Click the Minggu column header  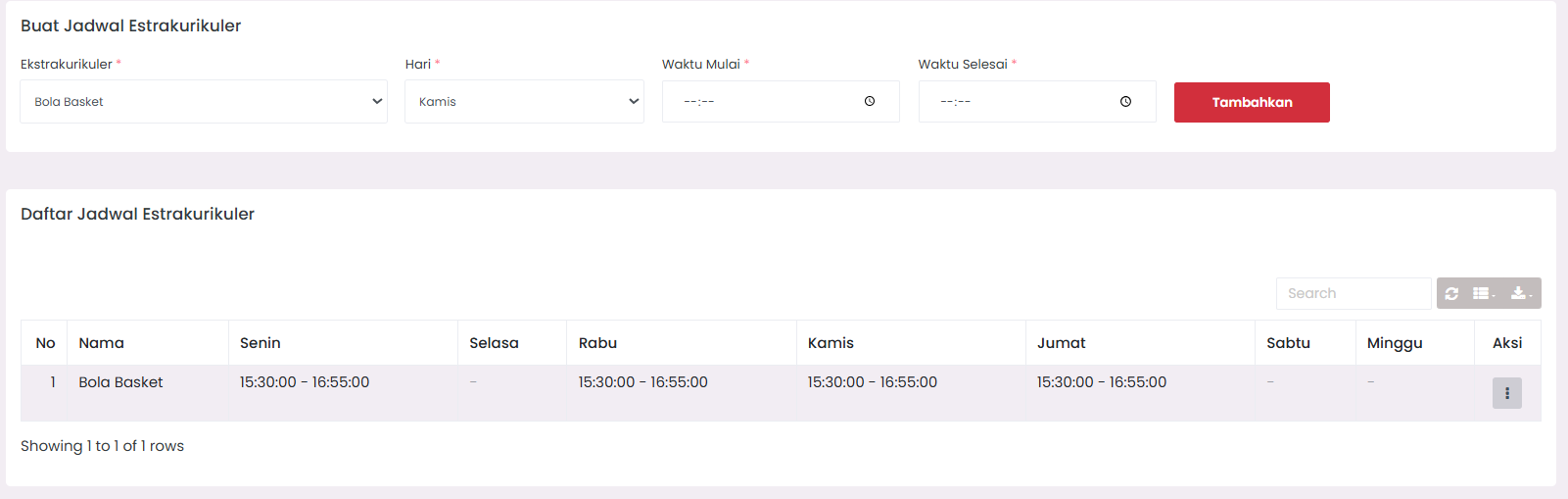pyautogui.click(x=1395, y=343)
